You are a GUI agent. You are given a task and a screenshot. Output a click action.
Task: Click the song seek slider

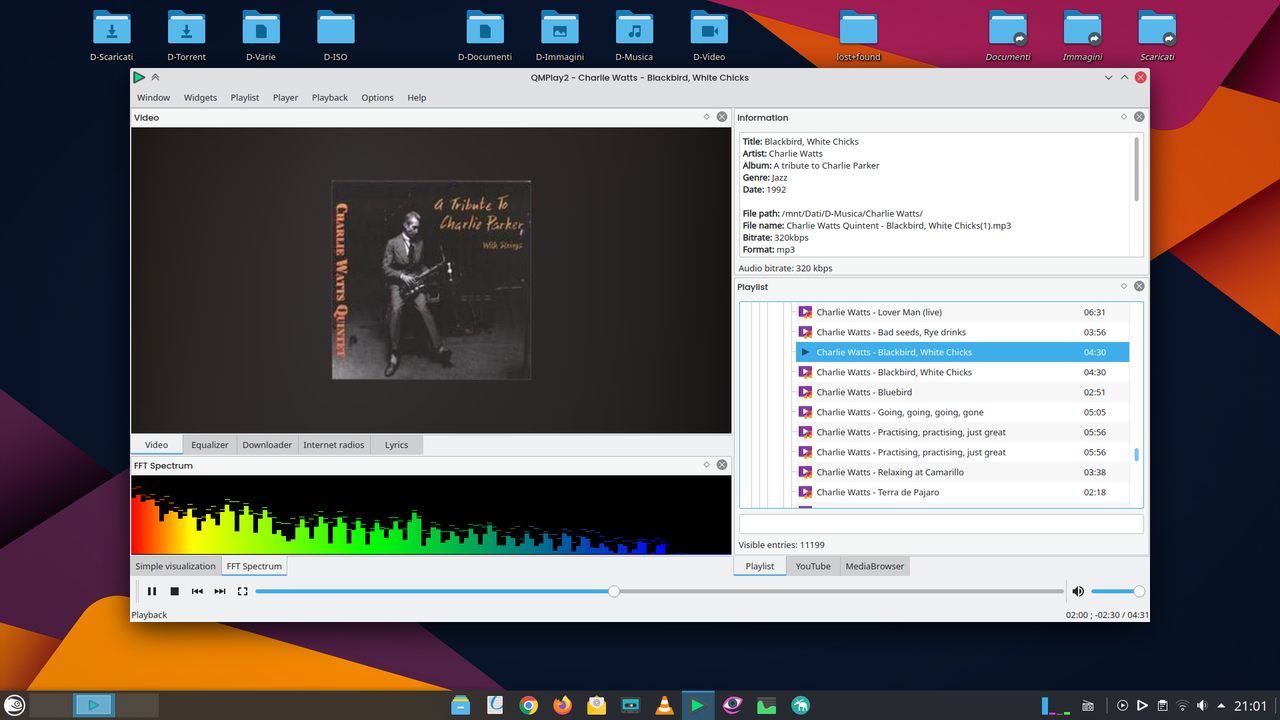659,591
